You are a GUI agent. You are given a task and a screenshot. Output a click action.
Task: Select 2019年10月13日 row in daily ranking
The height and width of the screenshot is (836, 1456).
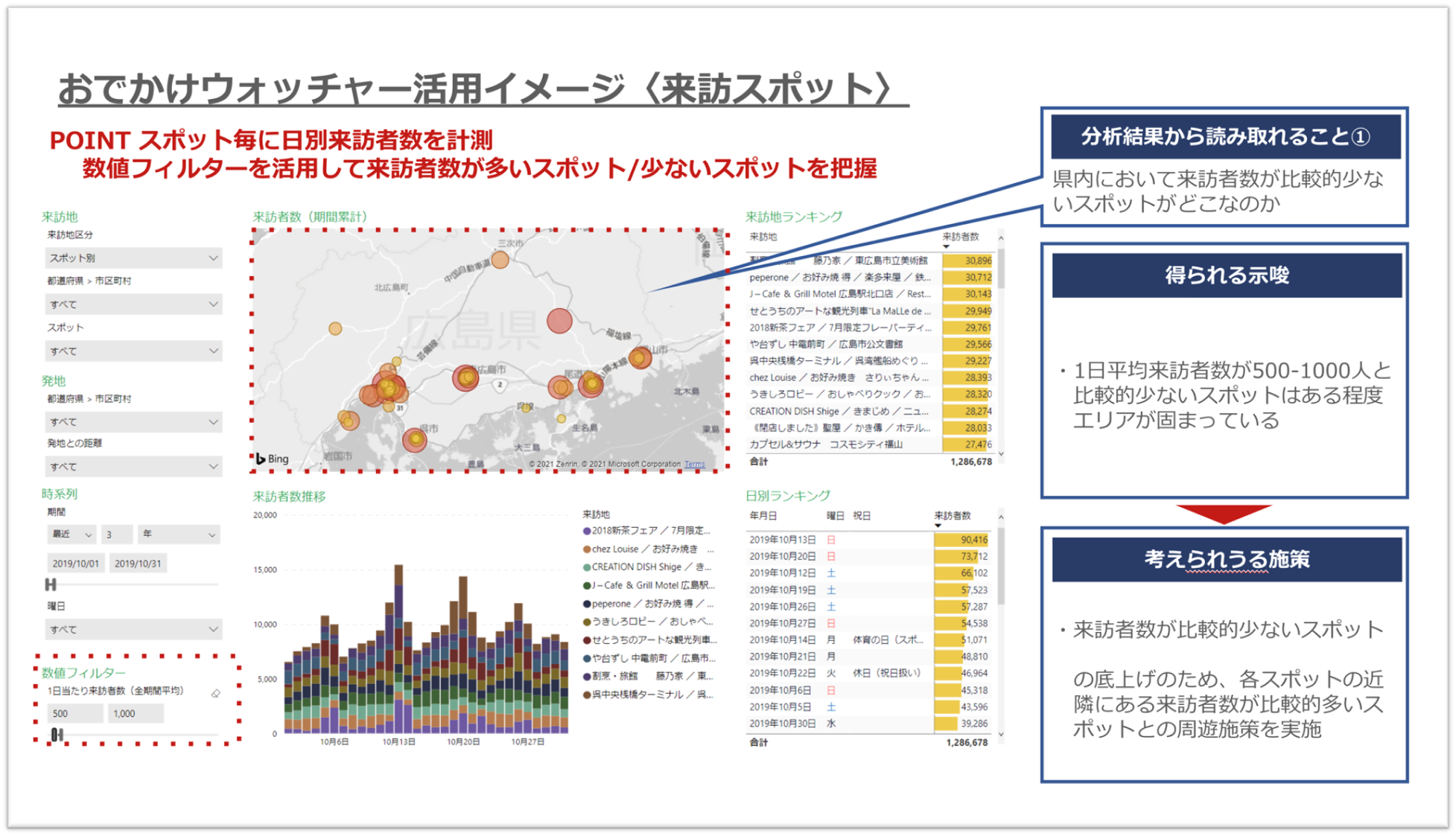point(782,540)
